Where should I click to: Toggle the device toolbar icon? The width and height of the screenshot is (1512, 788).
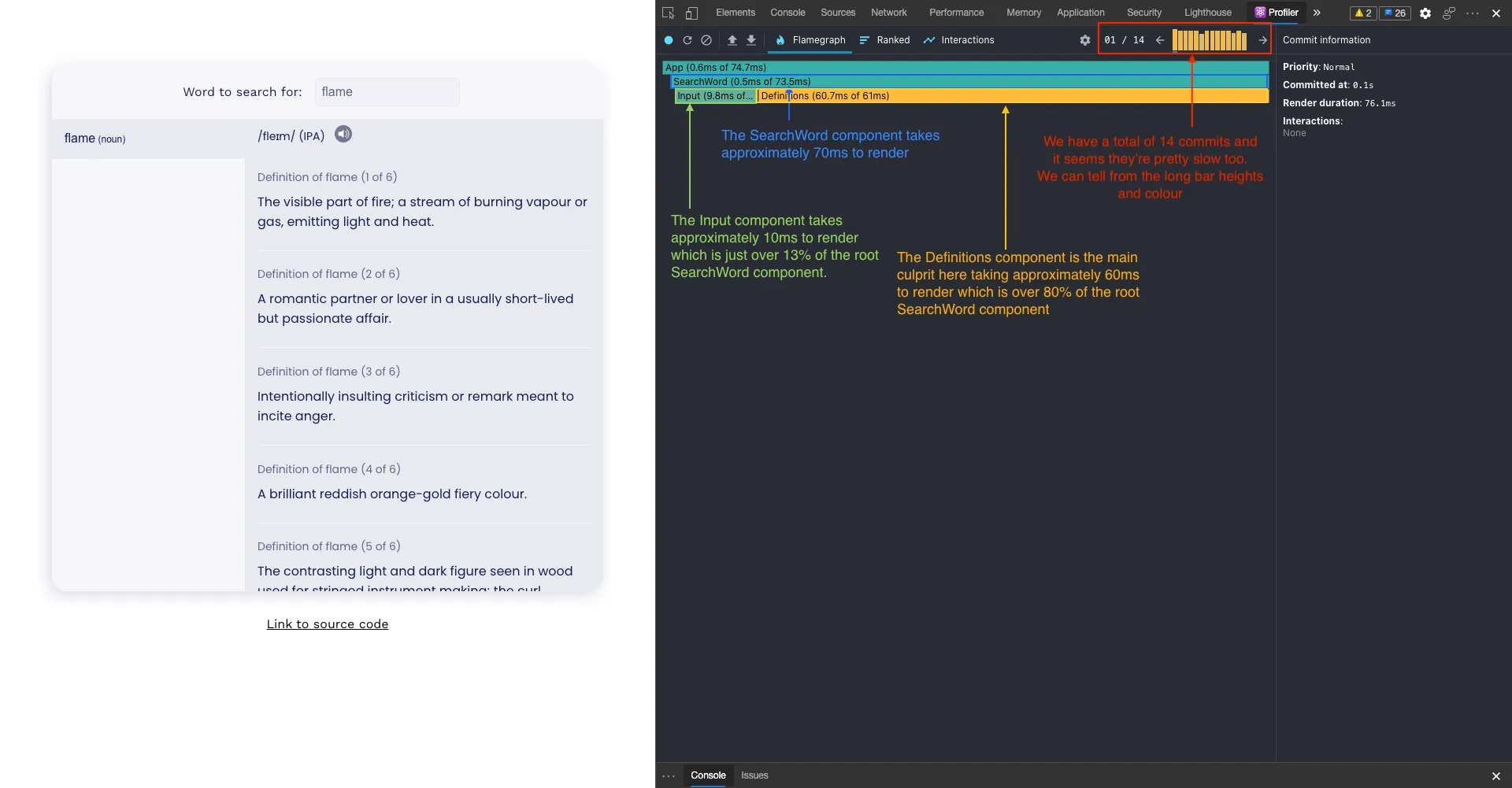(691, 13)
